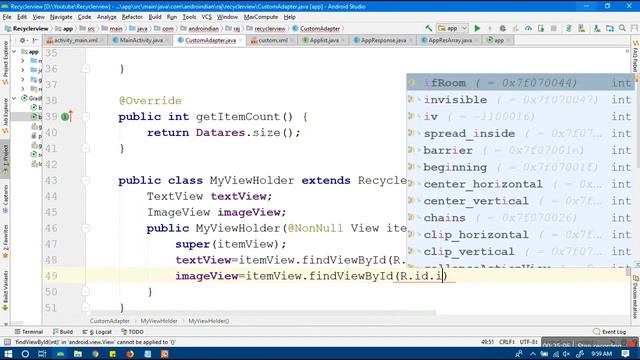
Task: Switch to MainActivity.java tab
Action: point(141,40)
